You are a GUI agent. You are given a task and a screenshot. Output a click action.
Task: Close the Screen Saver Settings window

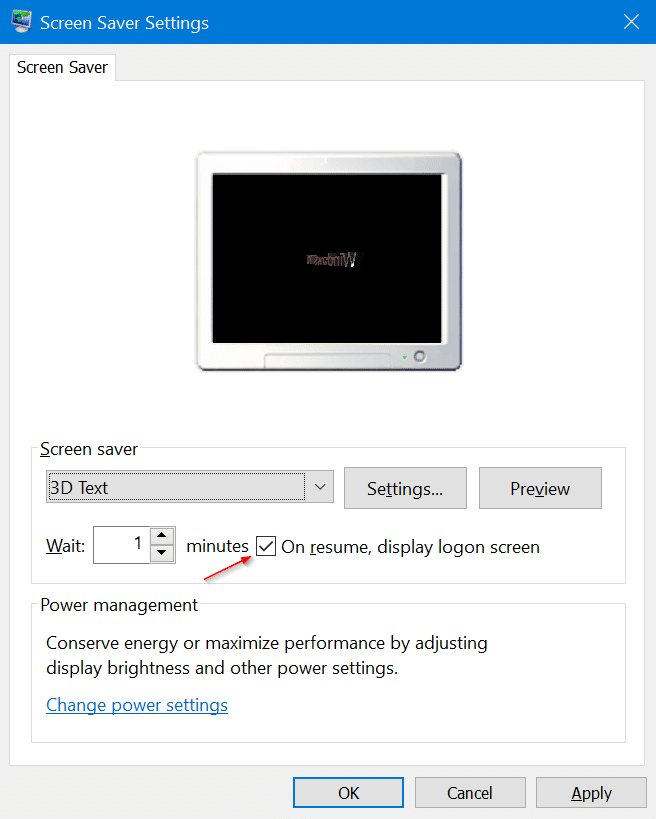click(x=631, y=22)
